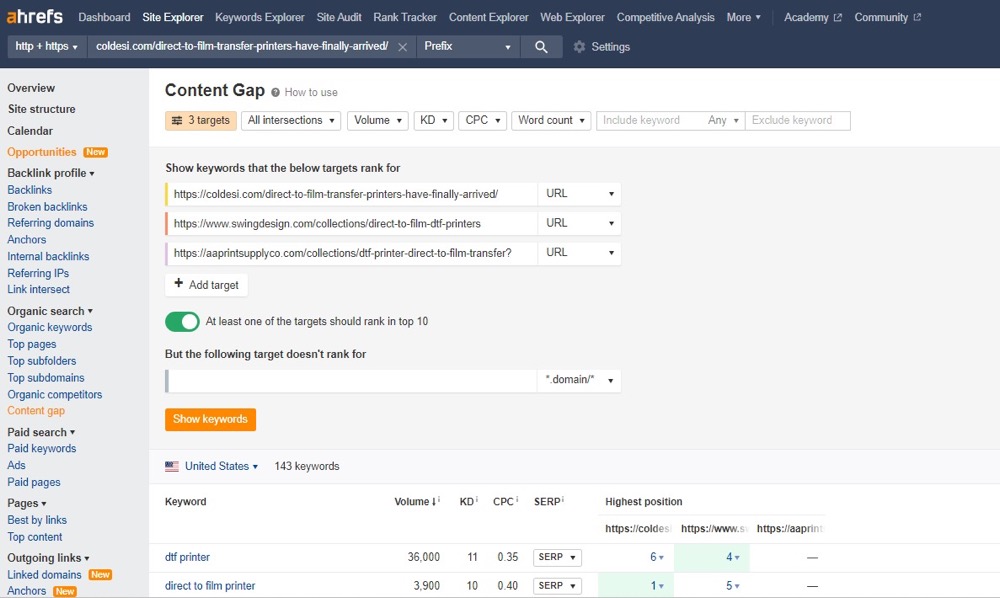Click position 1 for direct to film printer
This screenshot has height=598, width=1000.
656,585
